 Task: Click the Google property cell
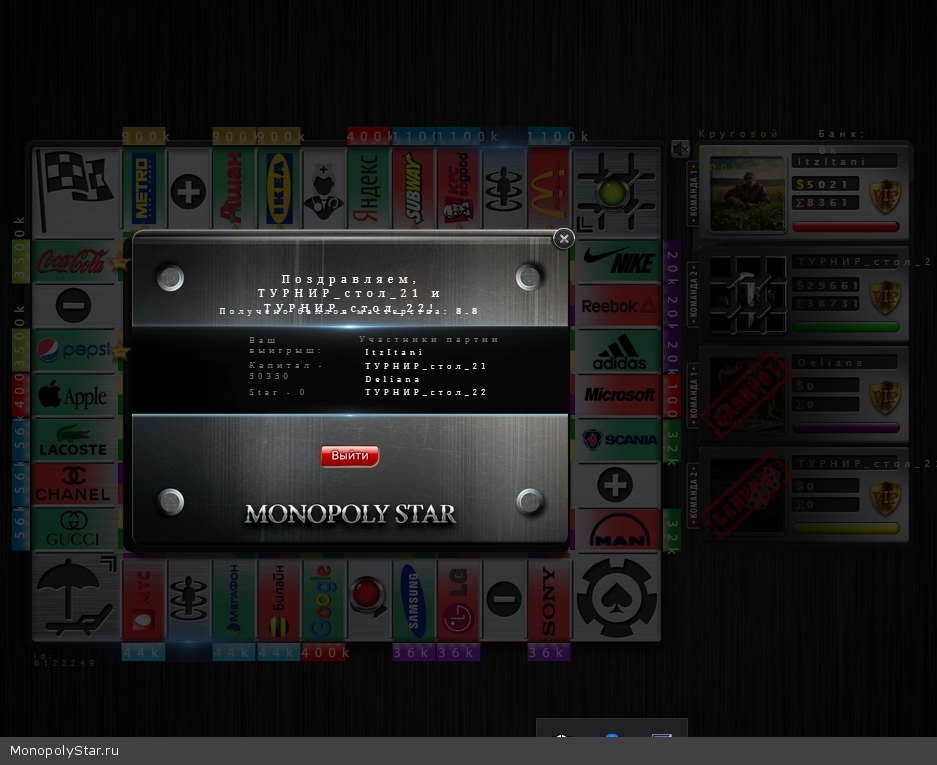coord(323,600)
